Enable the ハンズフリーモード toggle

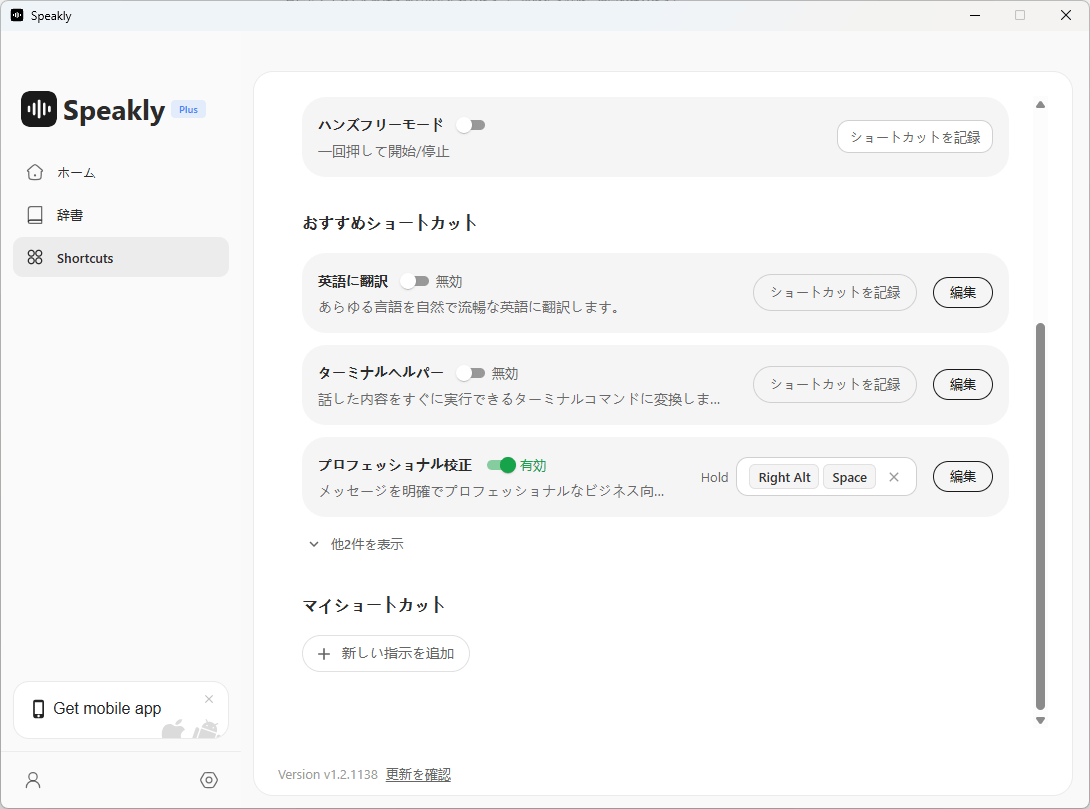point(470,125)
